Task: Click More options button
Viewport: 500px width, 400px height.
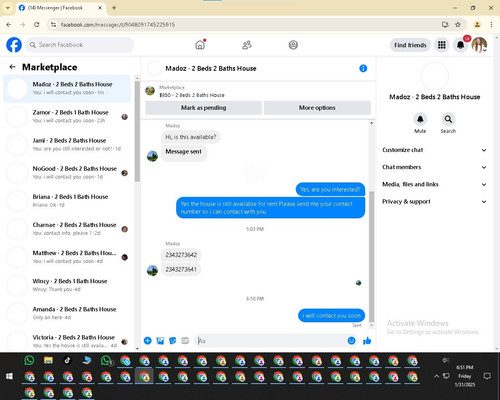Action: coord(317,108)
